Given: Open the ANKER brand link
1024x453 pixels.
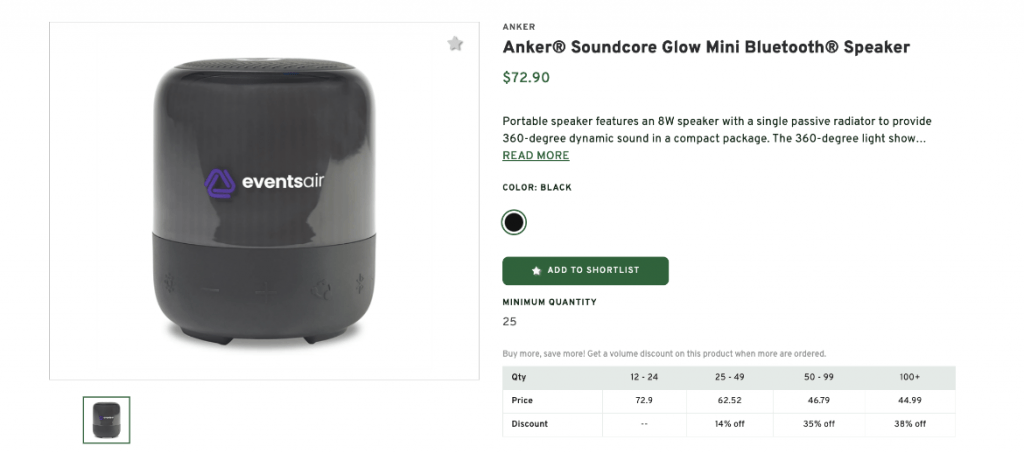Looking at the screenshot, I should click(x=518, y=27).
